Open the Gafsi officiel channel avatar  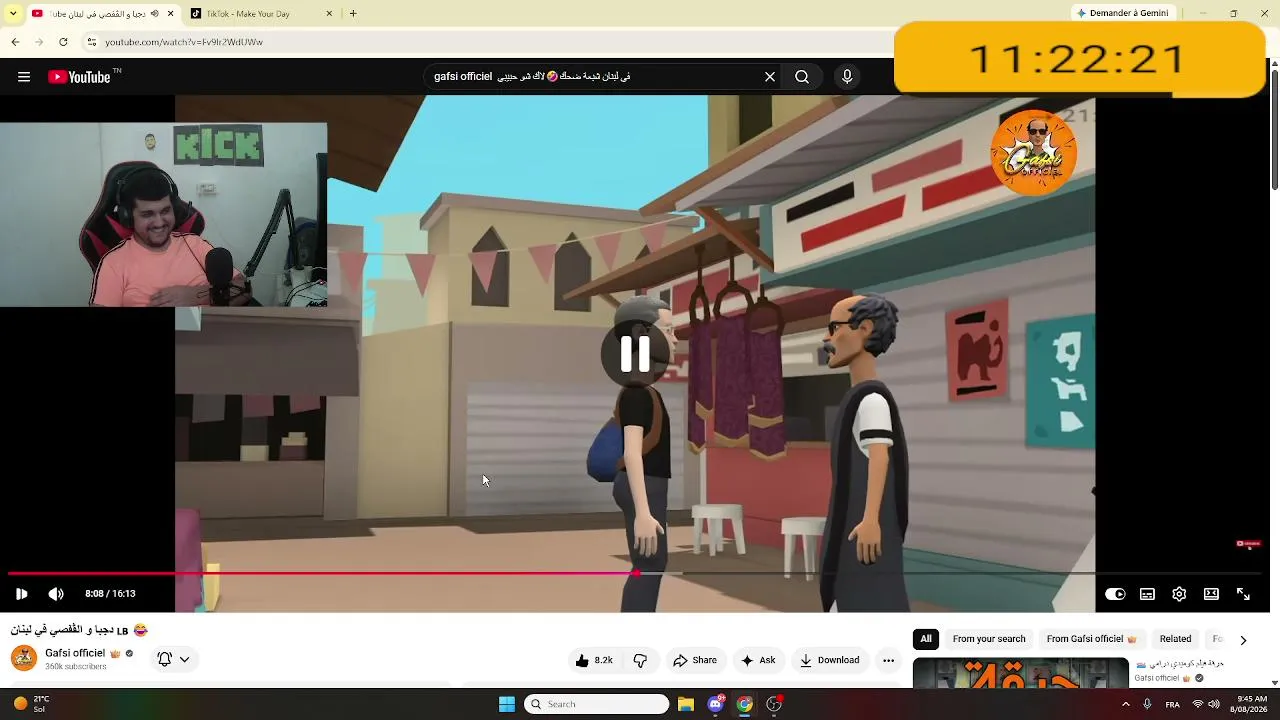(x=24, y=658)
